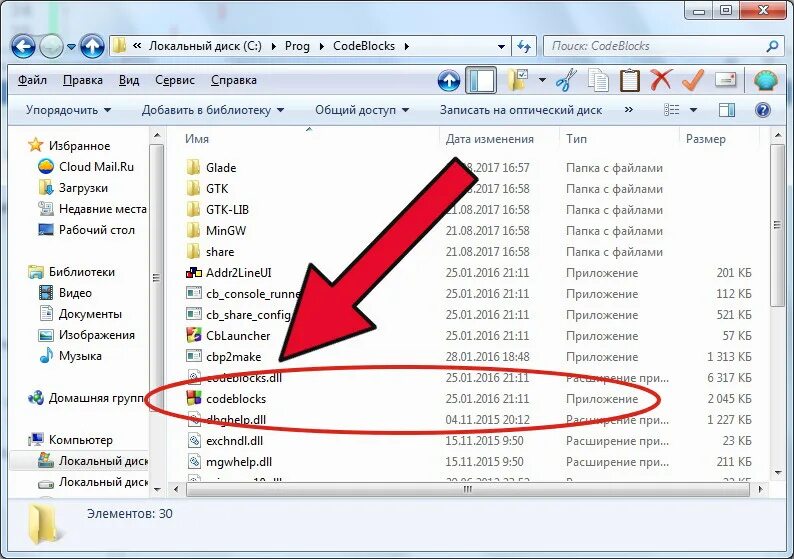Select the Glade folder
The image size is (794, 559).
point(211,168)
